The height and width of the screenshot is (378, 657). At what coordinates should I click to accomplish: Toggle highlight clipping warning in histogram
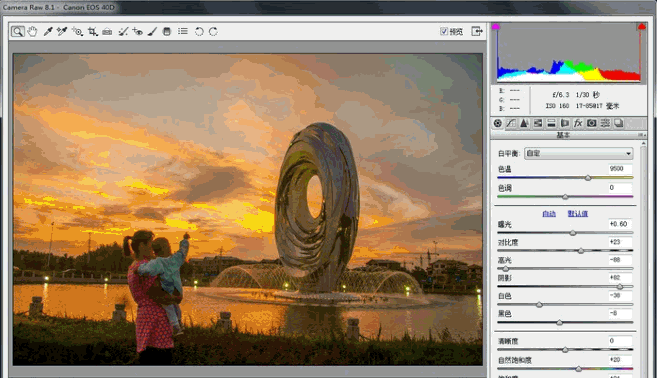click(641, 27)
